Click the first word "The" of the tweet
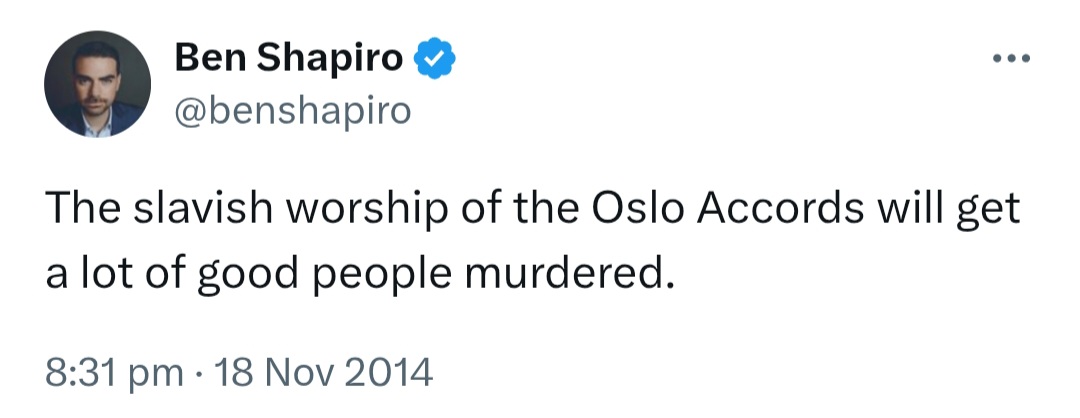 (x=83, y=209)
